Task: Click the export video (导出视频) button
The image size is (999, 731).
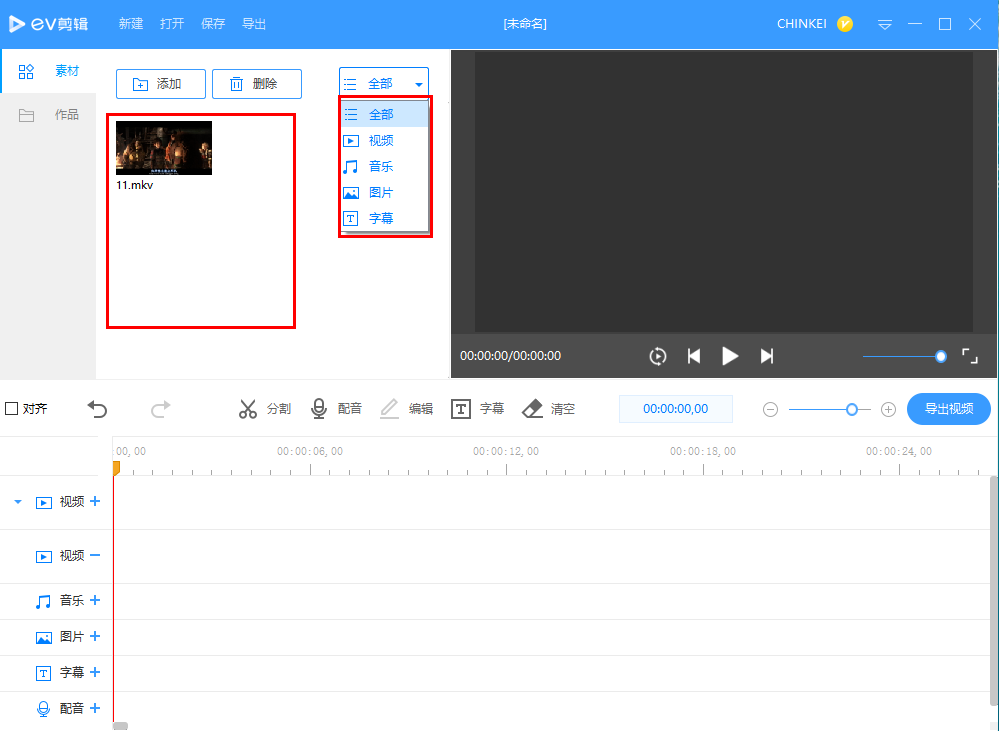Action: pyautogui.click(x=948, y=409)
